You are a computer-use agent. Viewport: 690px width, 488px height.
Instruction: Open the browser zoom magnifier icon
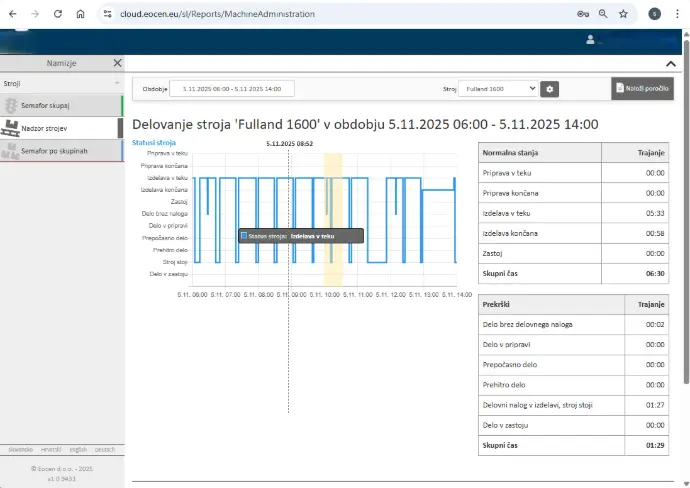point(603,14)
